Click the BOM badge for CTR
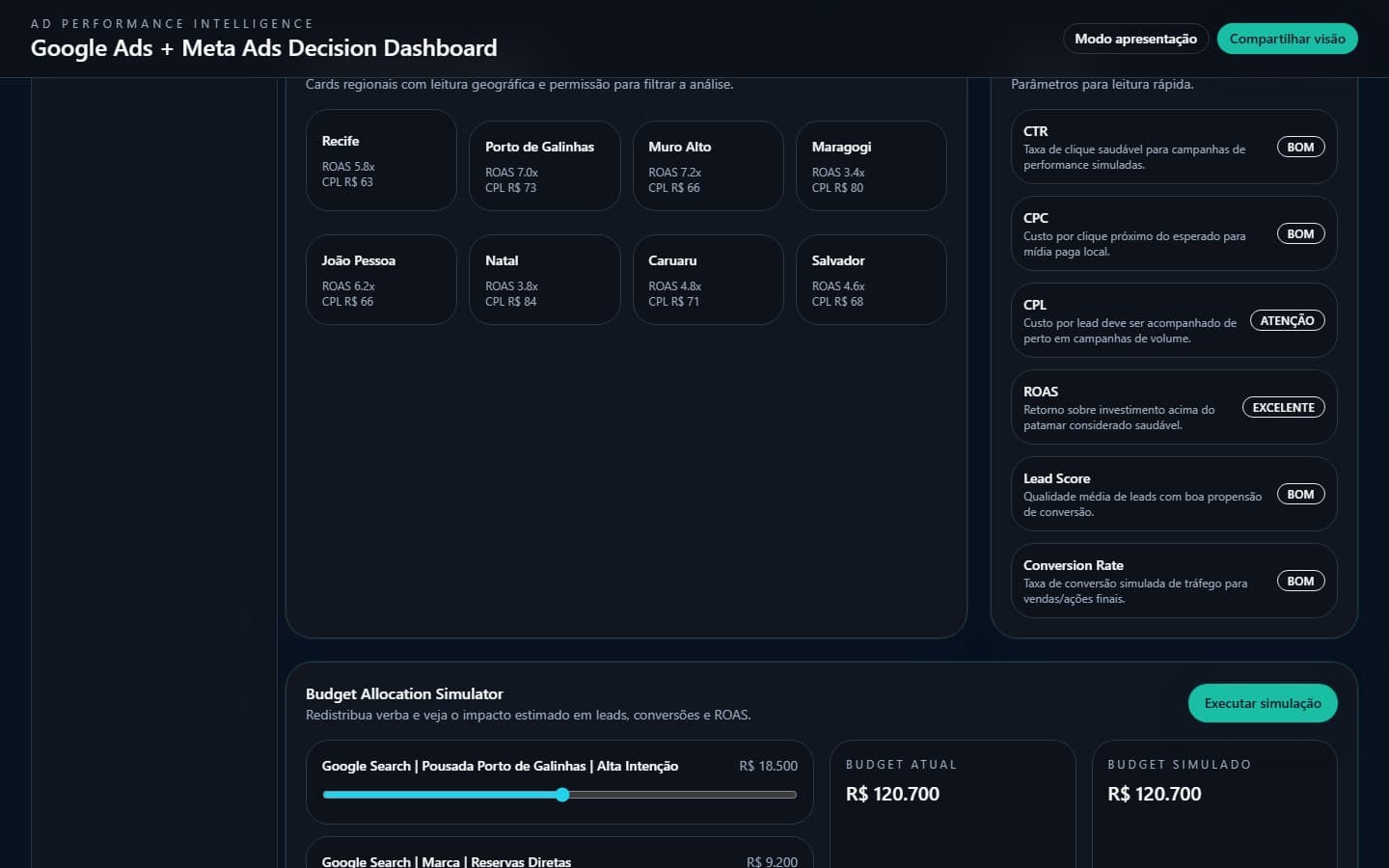 [x=1300, y=148]
